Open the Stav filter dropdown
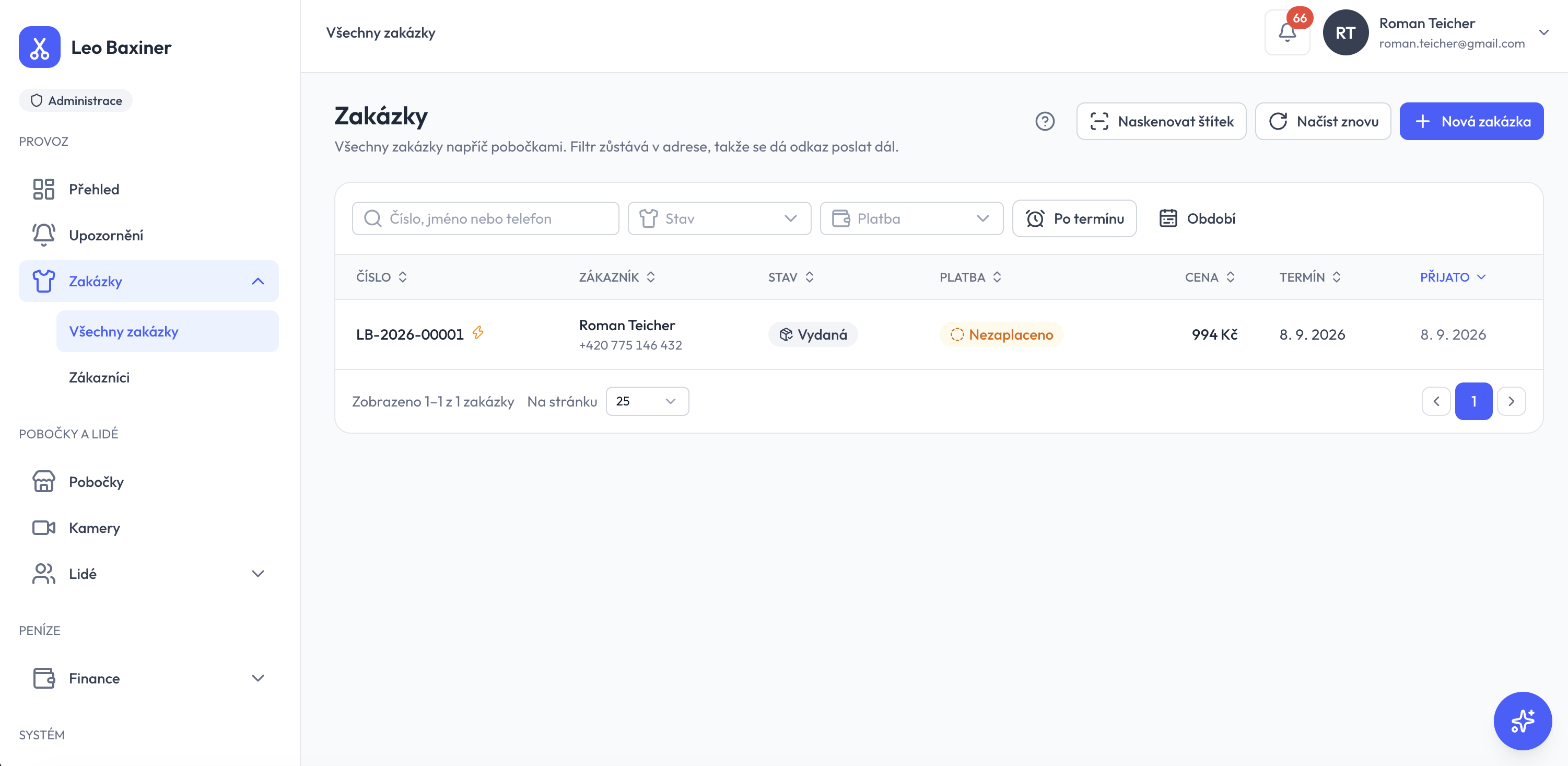 [719, 218]
